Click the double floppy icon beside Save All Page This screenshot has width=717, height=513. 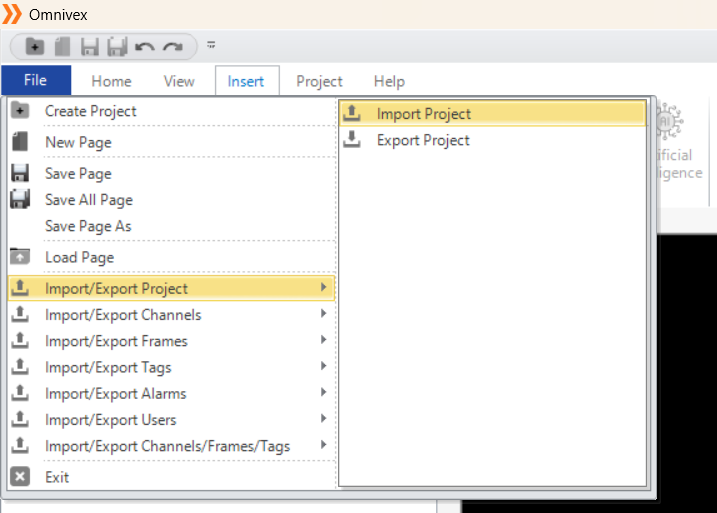[x=20, y=199]
